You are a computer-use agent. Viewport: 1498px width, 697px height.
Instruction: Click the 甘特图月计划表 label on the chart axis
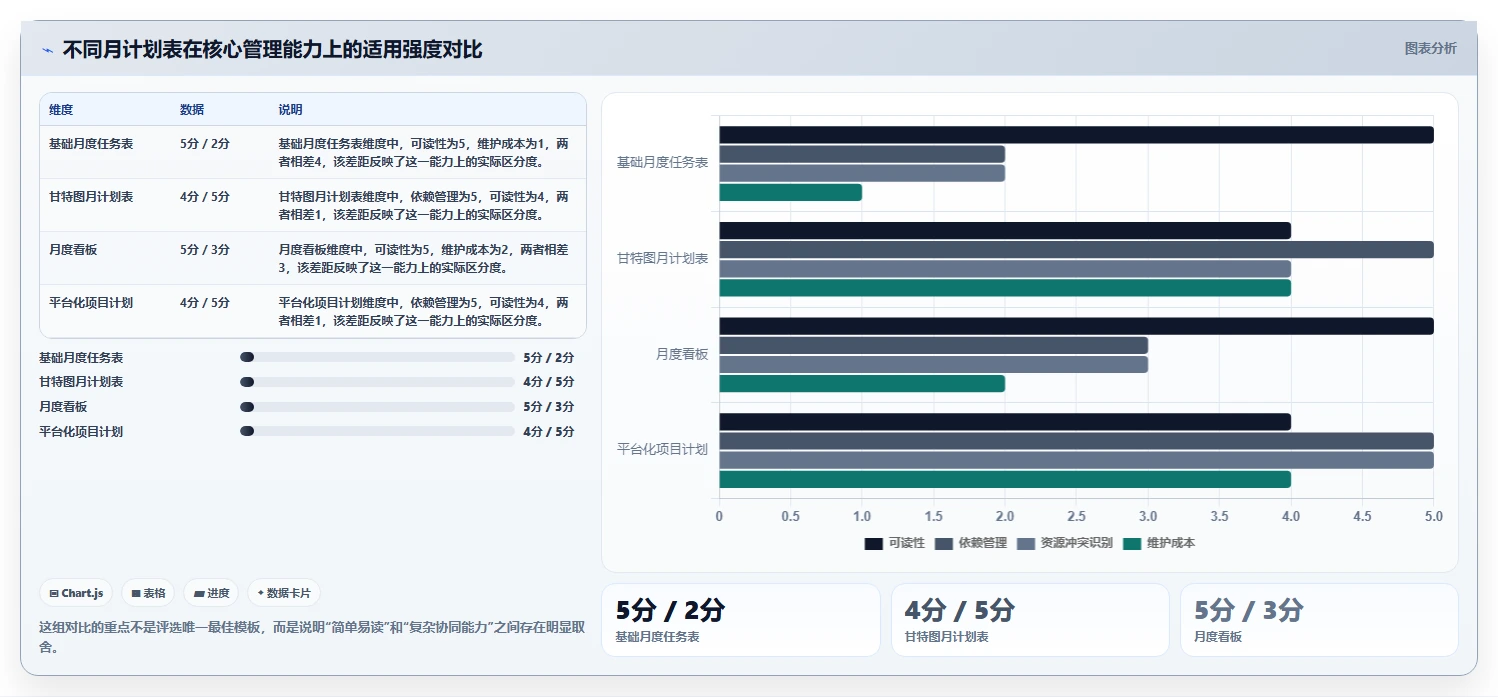662,258
